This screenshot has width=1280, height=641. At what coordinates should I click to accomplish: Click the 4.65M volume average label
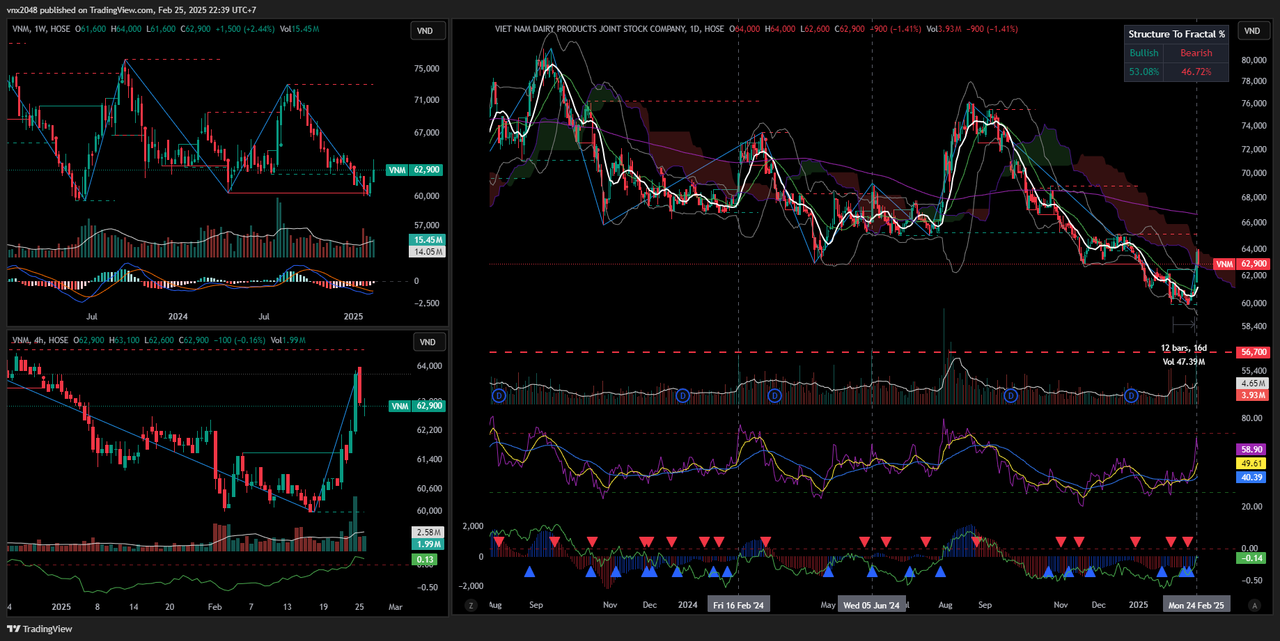coord(1252,383)
